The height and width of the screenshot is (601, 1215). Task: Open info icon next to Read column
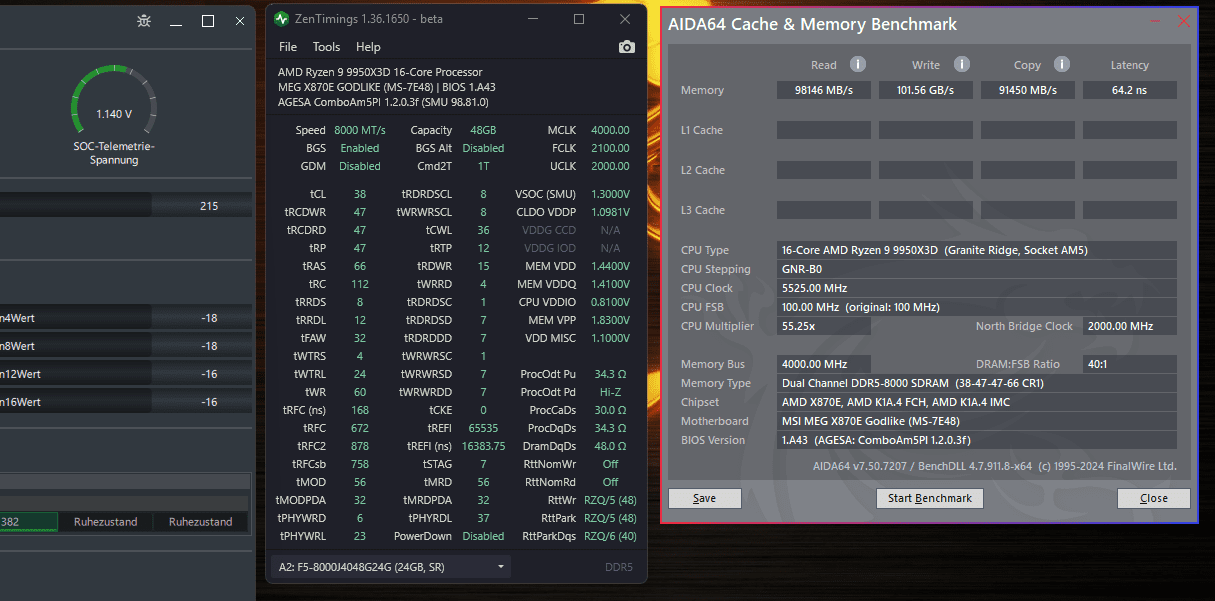tap(858, 64)
